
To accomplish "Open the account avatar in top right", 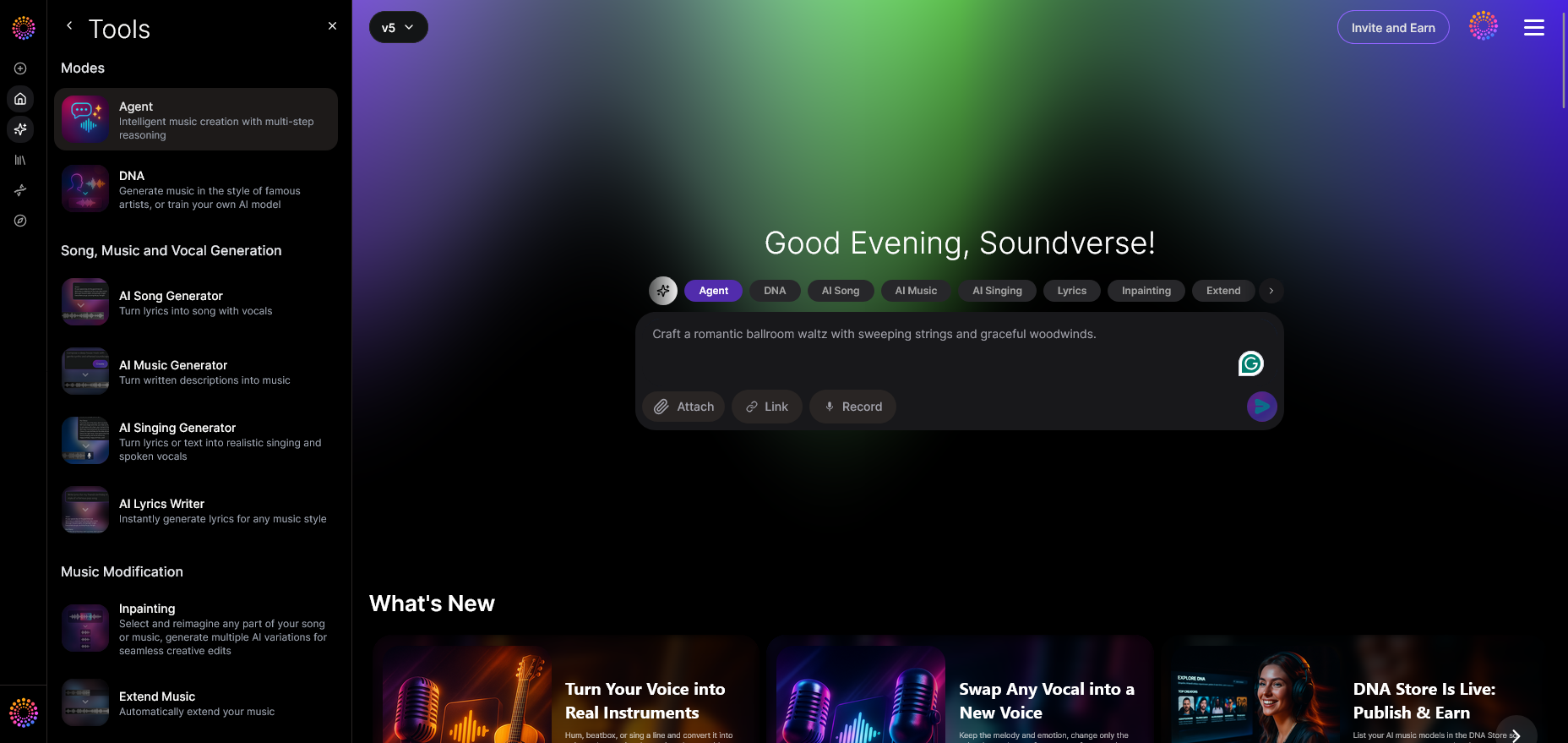I will click(1484, 26).
